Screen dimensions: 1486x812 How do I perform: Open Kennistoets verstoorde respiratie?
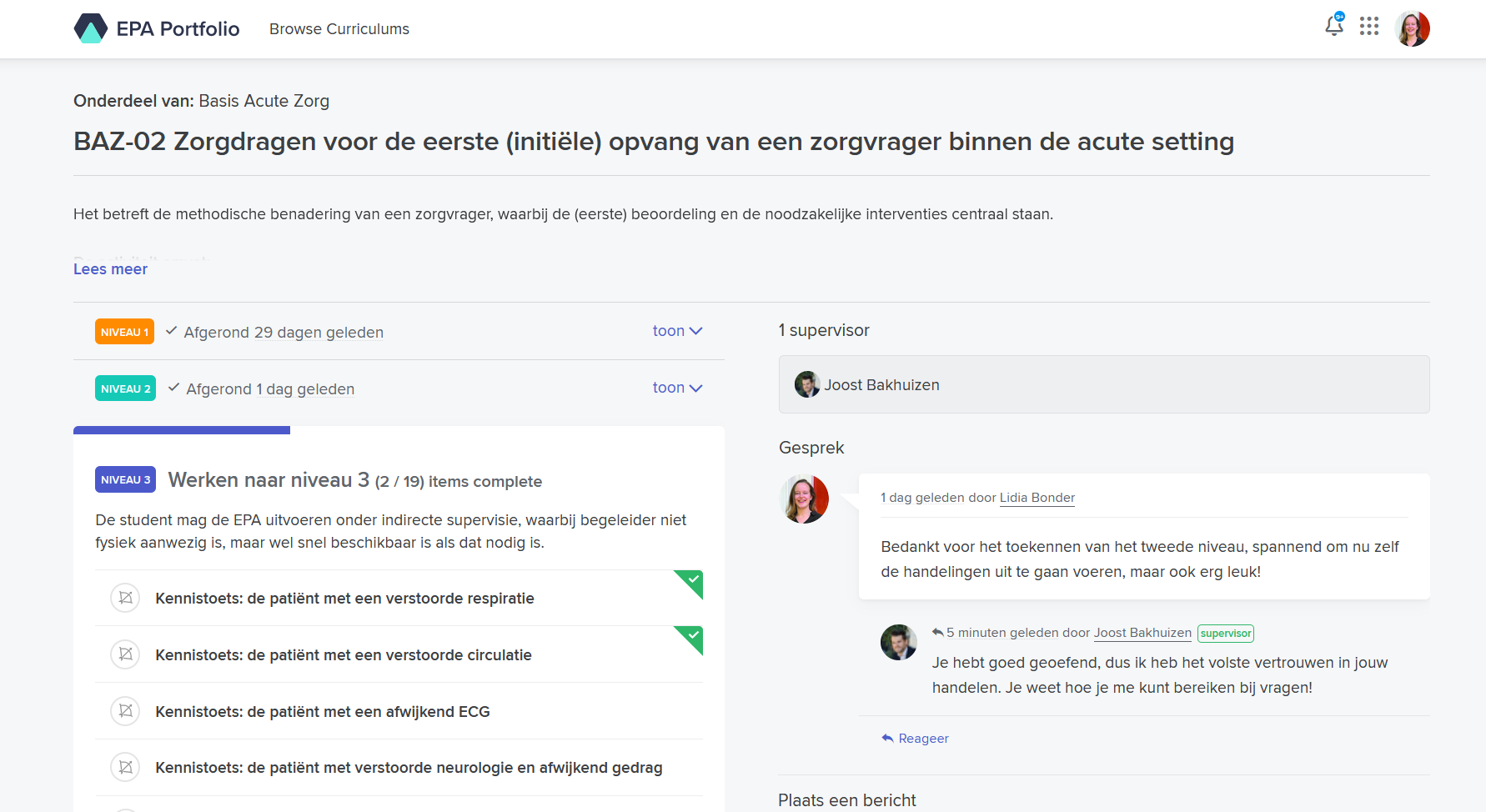tap(344, 599)
